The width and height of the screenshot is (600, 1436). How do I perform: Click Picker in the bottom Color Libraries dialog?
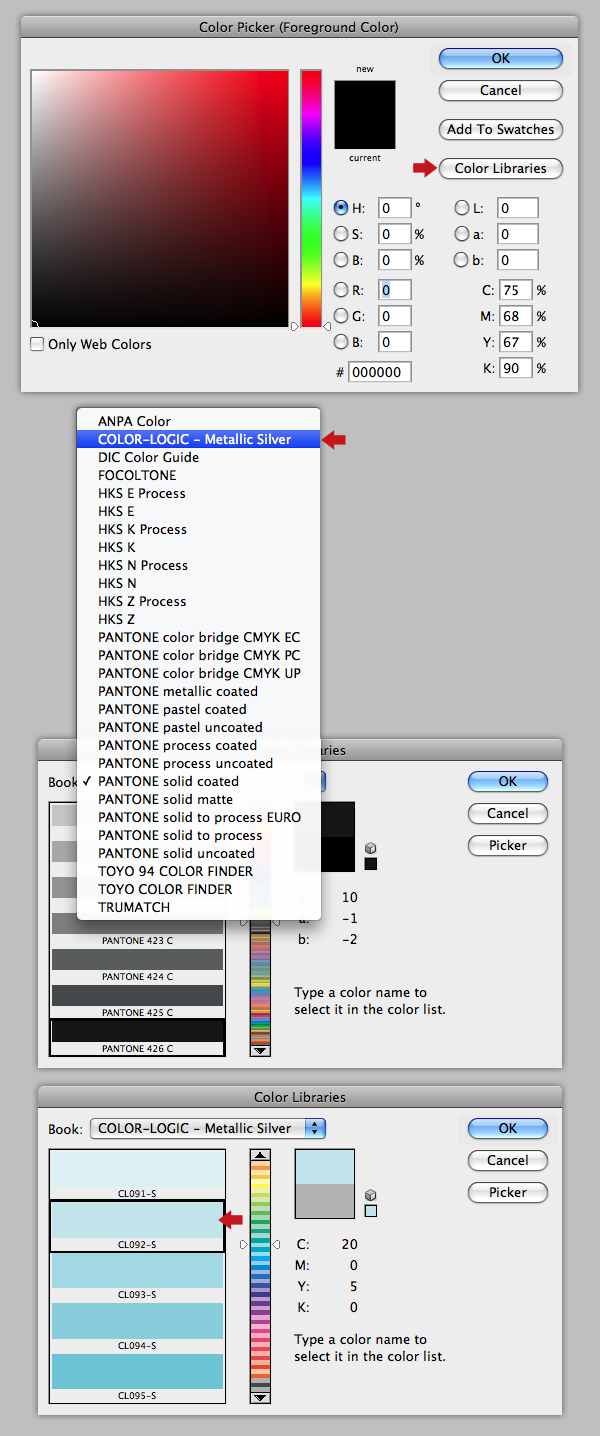click(508, 1192)
